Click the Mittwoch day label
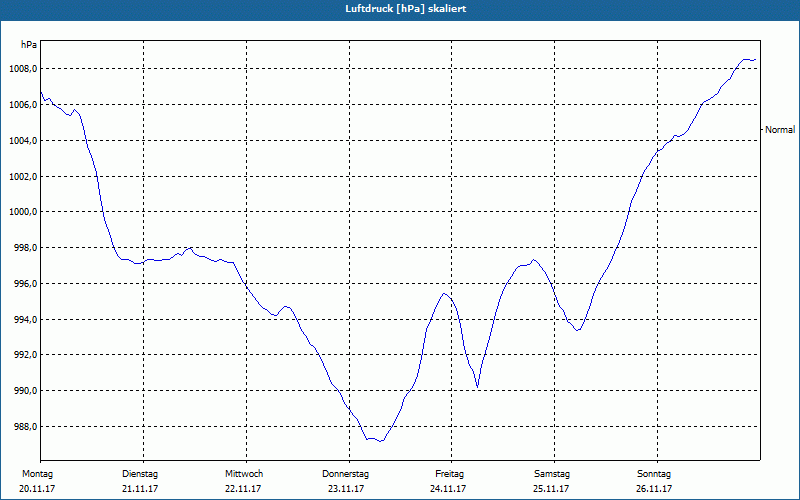This screenshot has height=500, width=800. coord(244,474)
